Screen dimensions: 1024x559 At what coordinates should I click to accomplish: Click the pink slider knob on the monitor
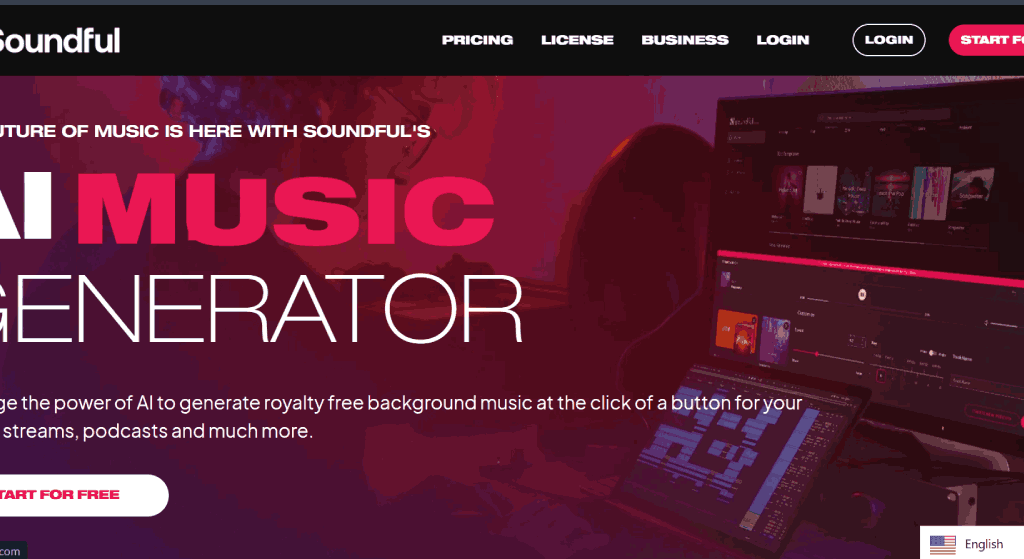tap(816, 353)
